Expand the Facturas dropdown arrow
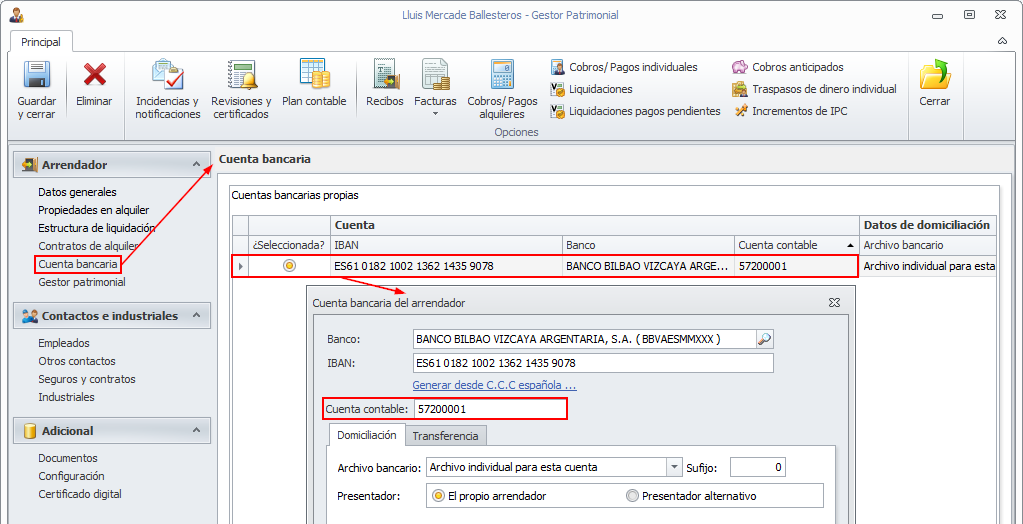The height and width of the screenshot is (524, 1023). pos(435,114)
